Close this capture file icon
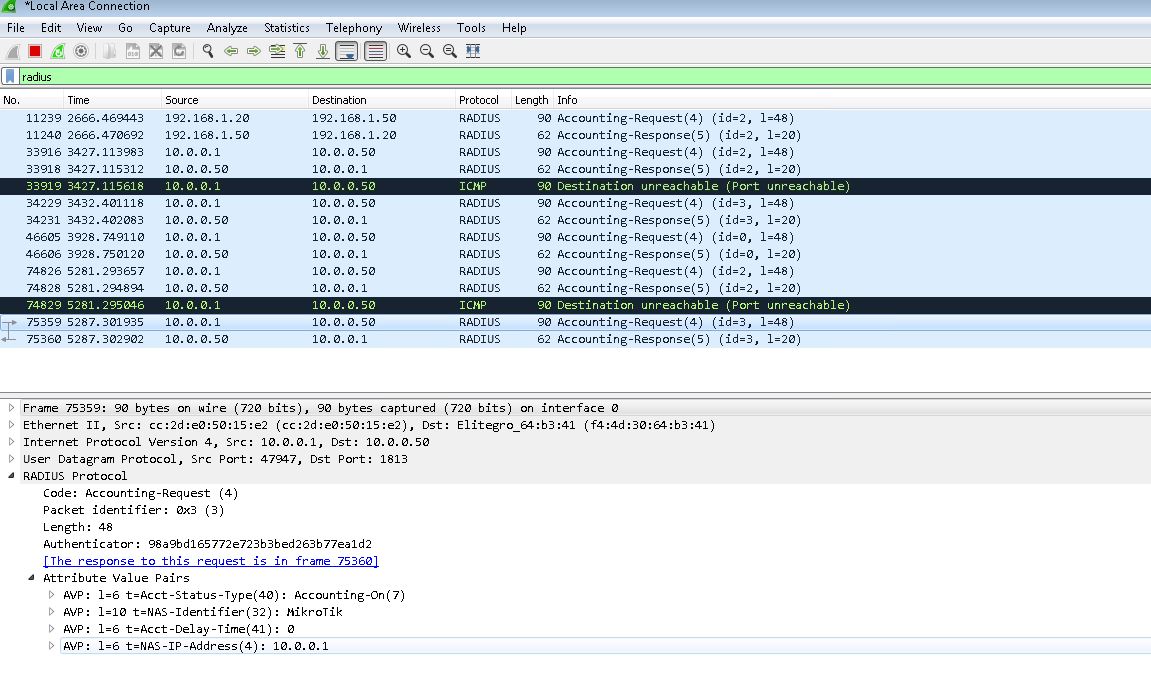The height and width of the screenshot is (683, 1151). pyautogui.click(x=156, y=51)
